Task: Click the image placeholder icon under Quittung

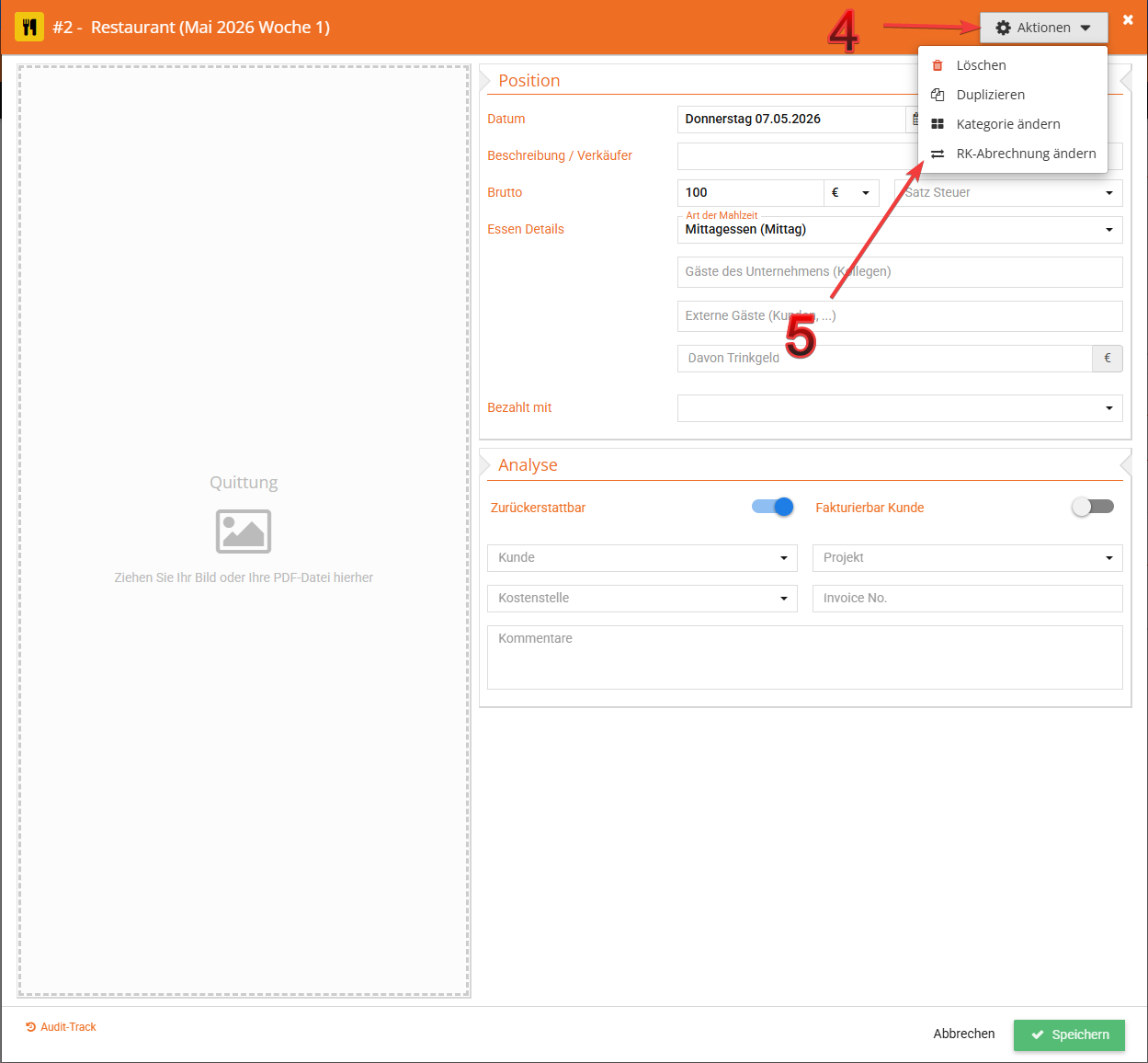Action: pyautogui.click(x=244, y=531)
